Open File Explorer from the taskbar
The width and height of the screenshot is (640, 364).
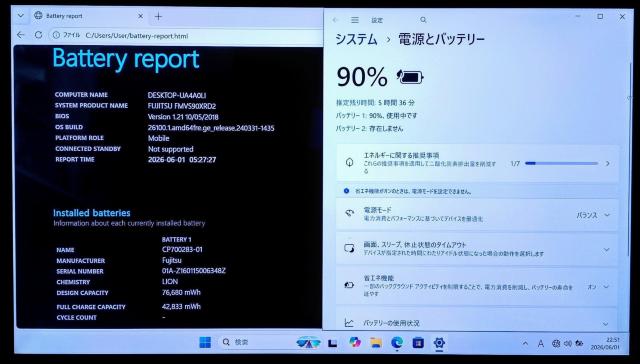(376, 342)
